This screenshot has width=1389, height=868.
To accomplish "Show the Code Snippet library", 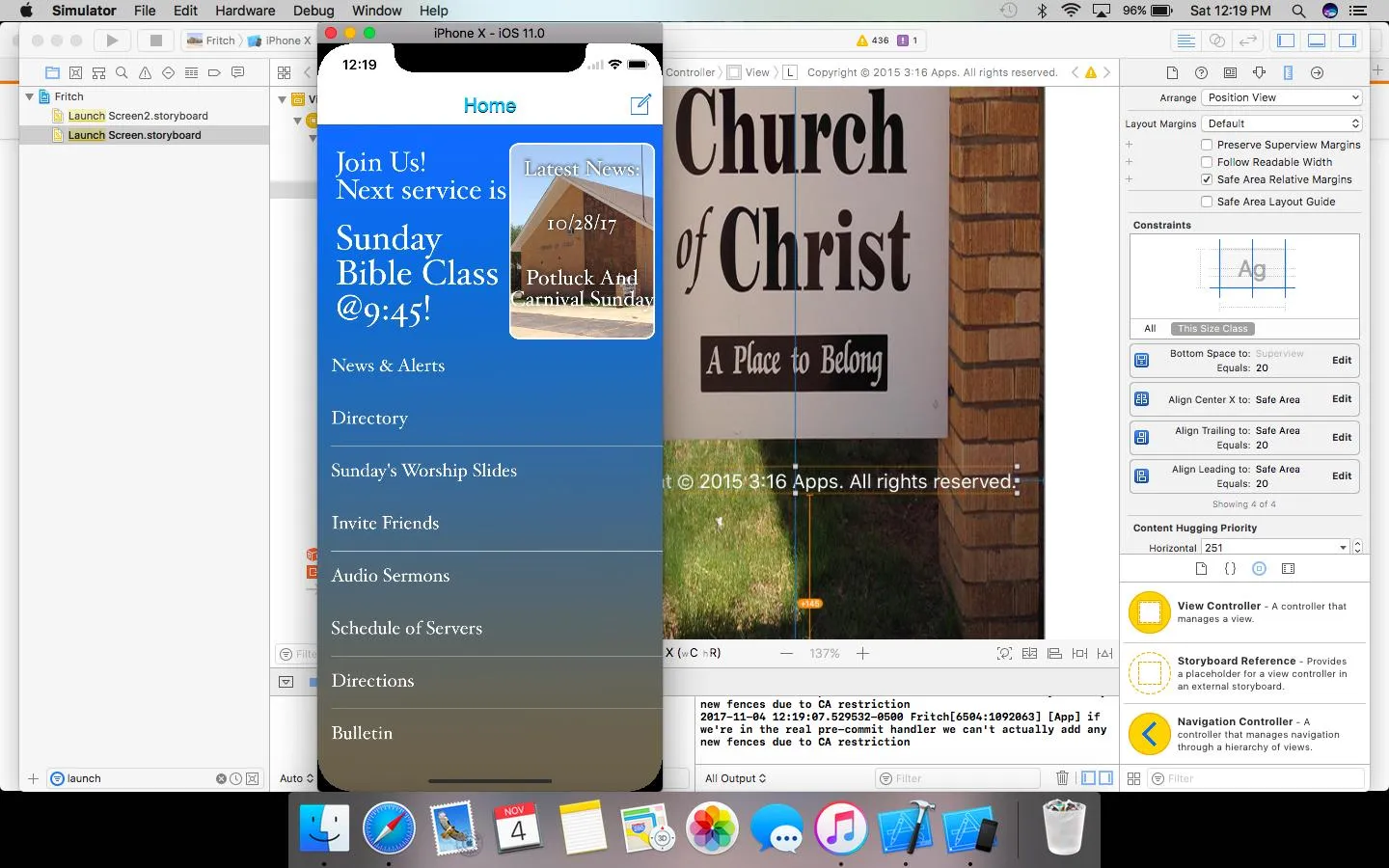I will point(1230,569).
